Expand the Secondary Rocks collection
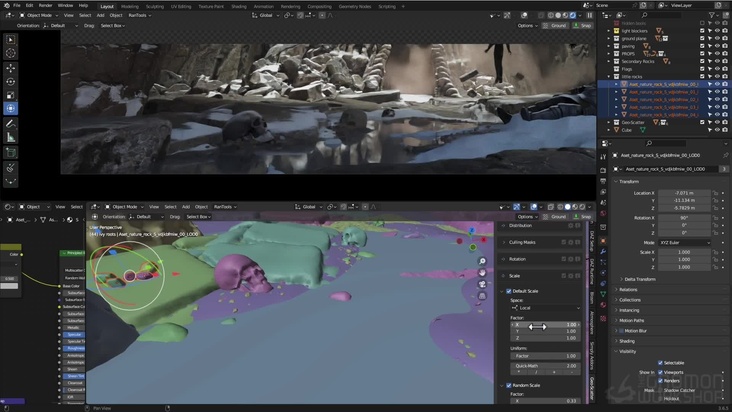Screen dimensions: 732x412 point(609,61)
